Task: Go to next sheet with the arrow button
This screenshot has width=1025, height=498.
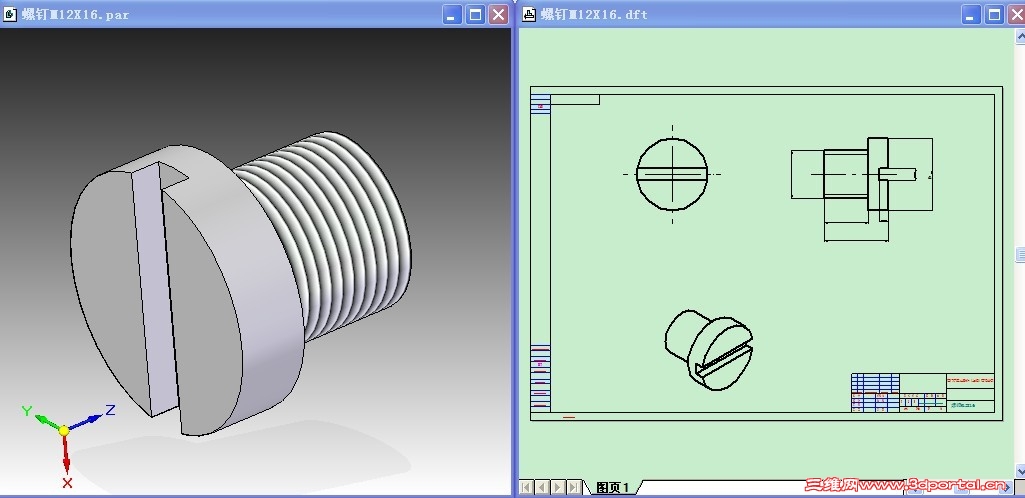Action: pyautogui.click(x=558, y=487)
